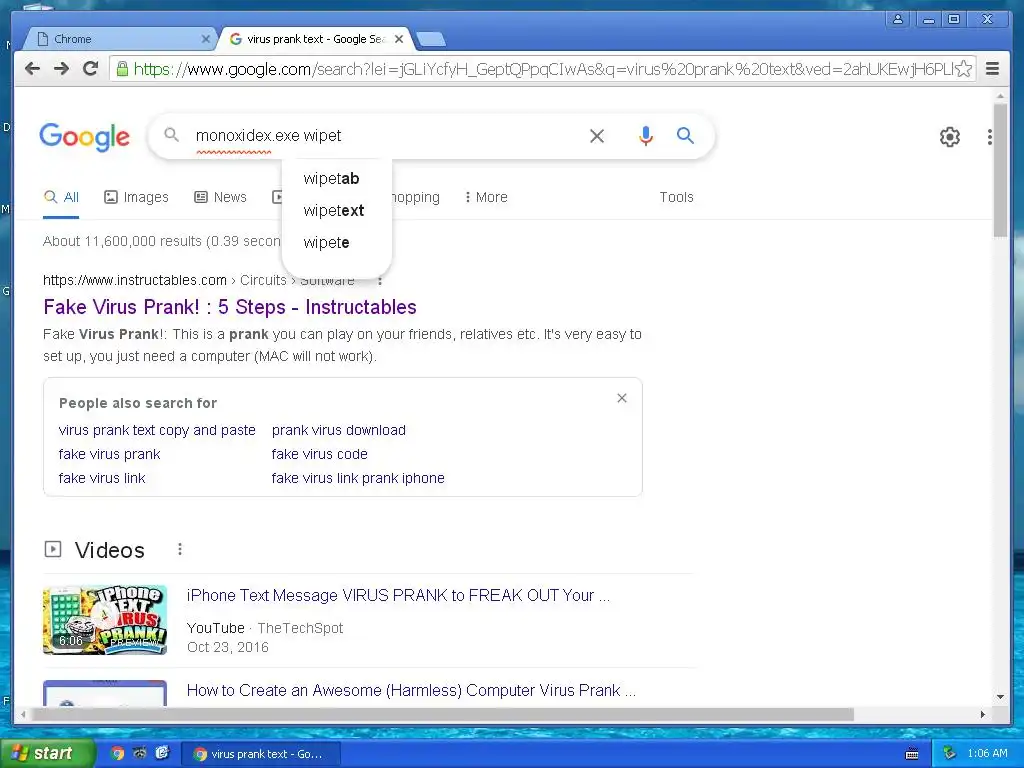Viewport: 1024px width, 768px height.
Task: Switch to Images results
Action: coord(136,197)
